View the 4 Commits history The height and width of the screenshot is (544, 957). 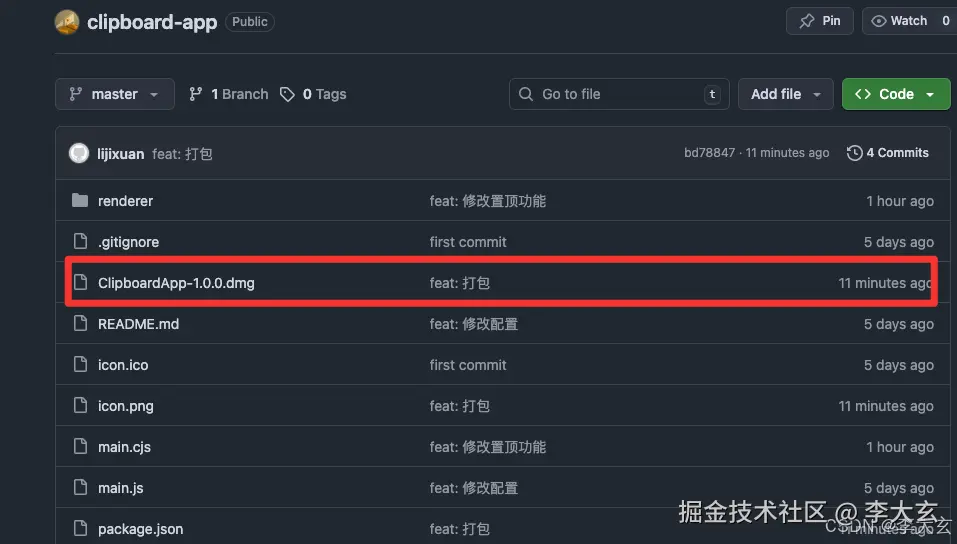(896, 153)
